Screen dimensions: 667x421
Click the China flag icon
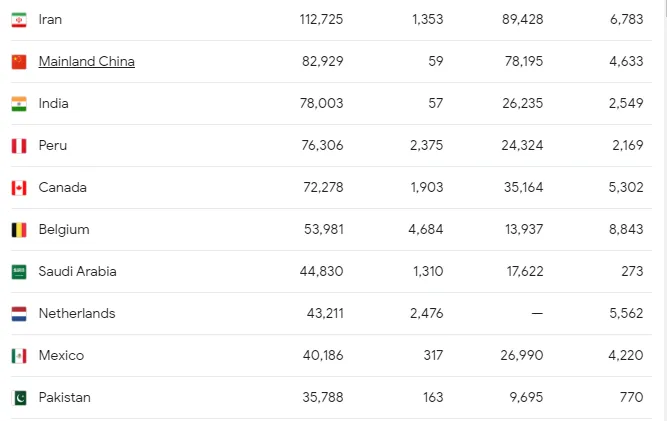point(19,62)
